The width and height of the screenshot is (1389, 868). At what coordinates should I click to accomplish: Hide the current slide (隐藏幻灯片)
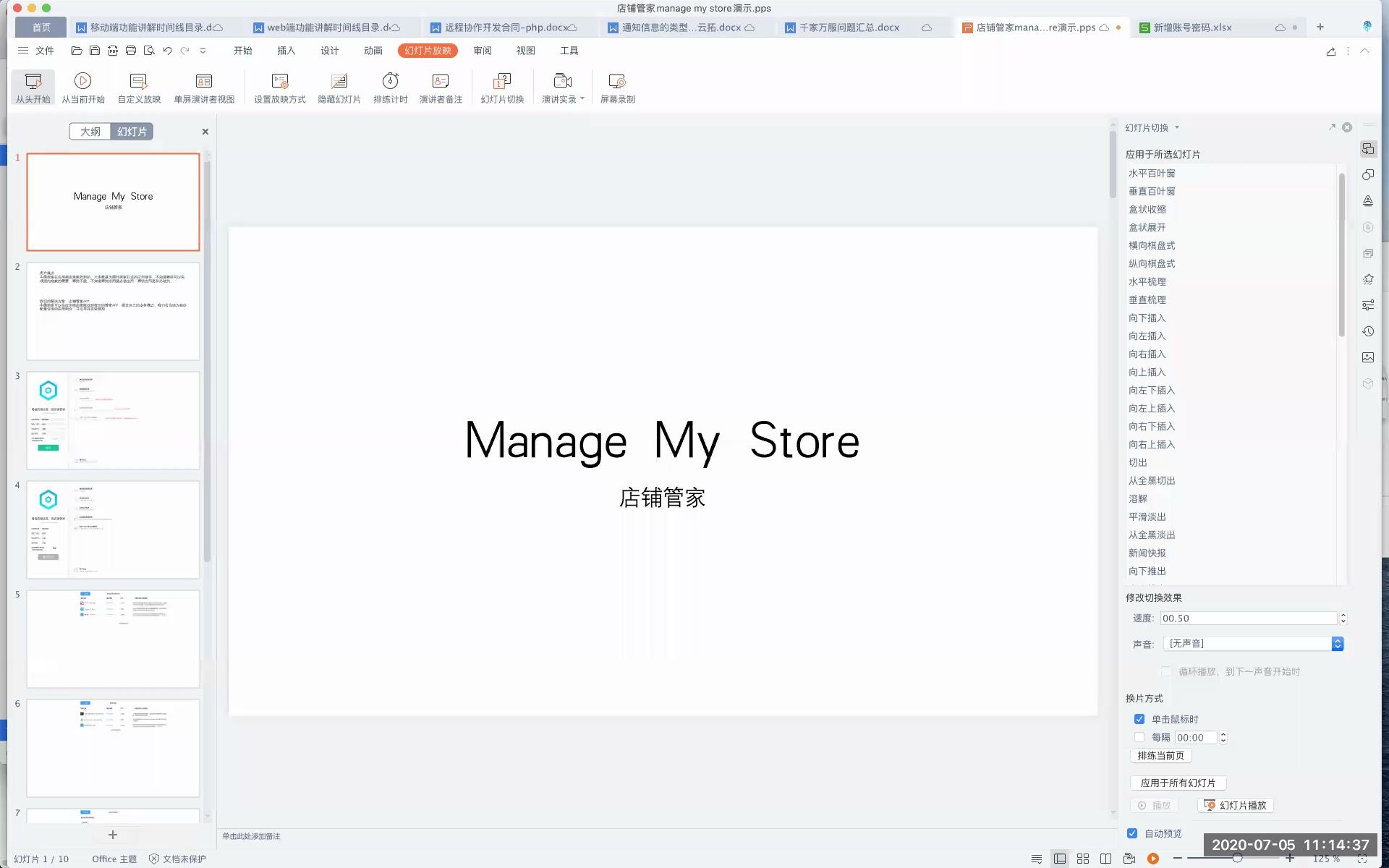point(340,87)
